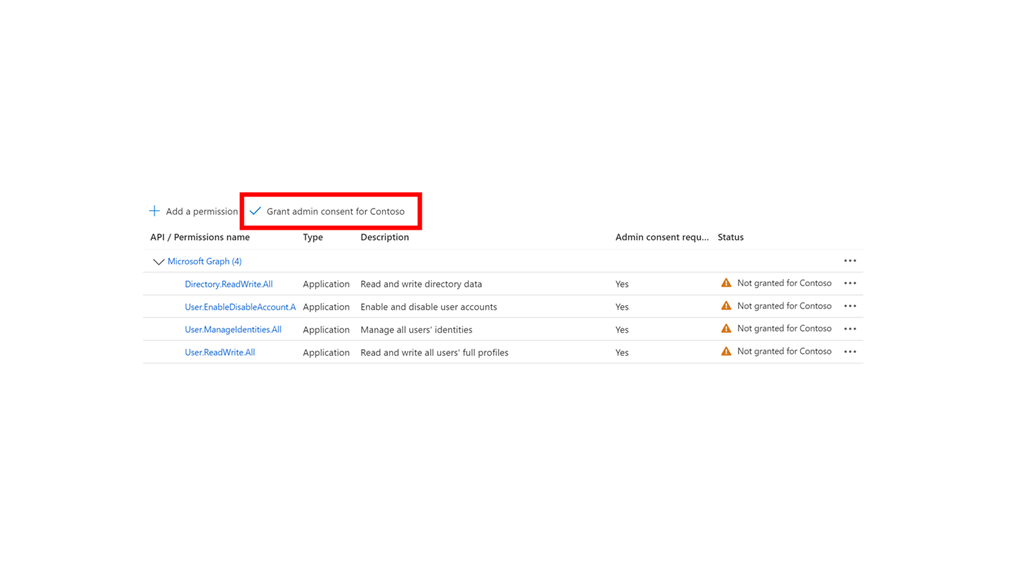Open ellipsis menu for Microsoft Graph group

pos(850,261)
